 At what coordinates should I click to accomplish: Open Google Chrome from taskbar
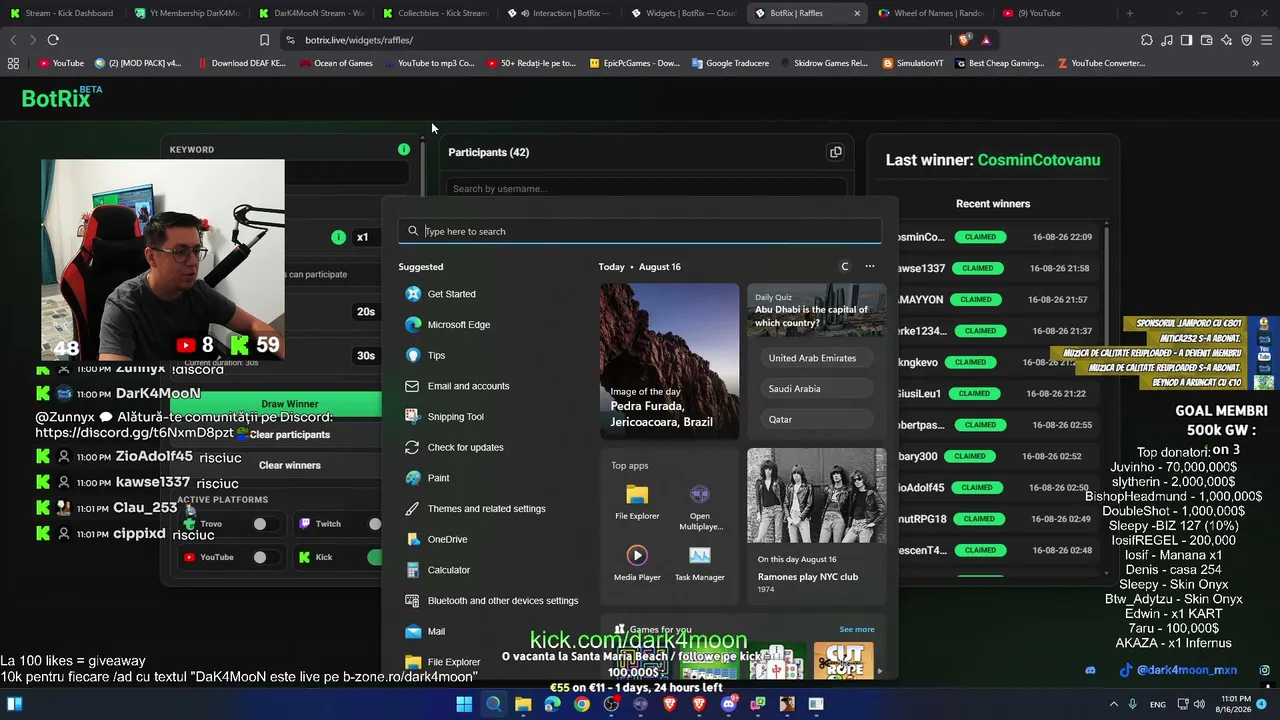click(582, 704)
